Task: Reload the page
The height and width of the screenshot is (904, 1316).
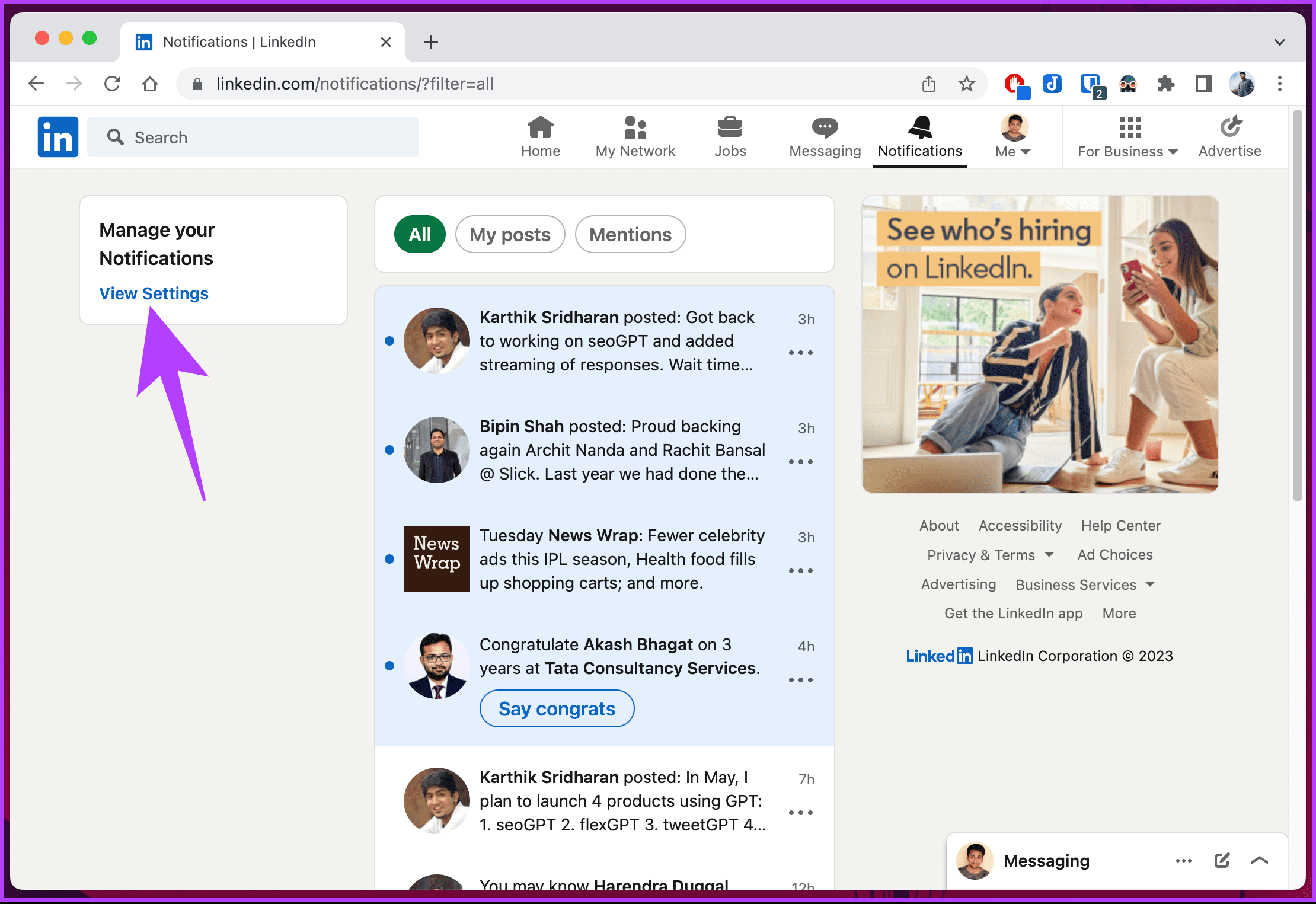Action: point(112,84)
